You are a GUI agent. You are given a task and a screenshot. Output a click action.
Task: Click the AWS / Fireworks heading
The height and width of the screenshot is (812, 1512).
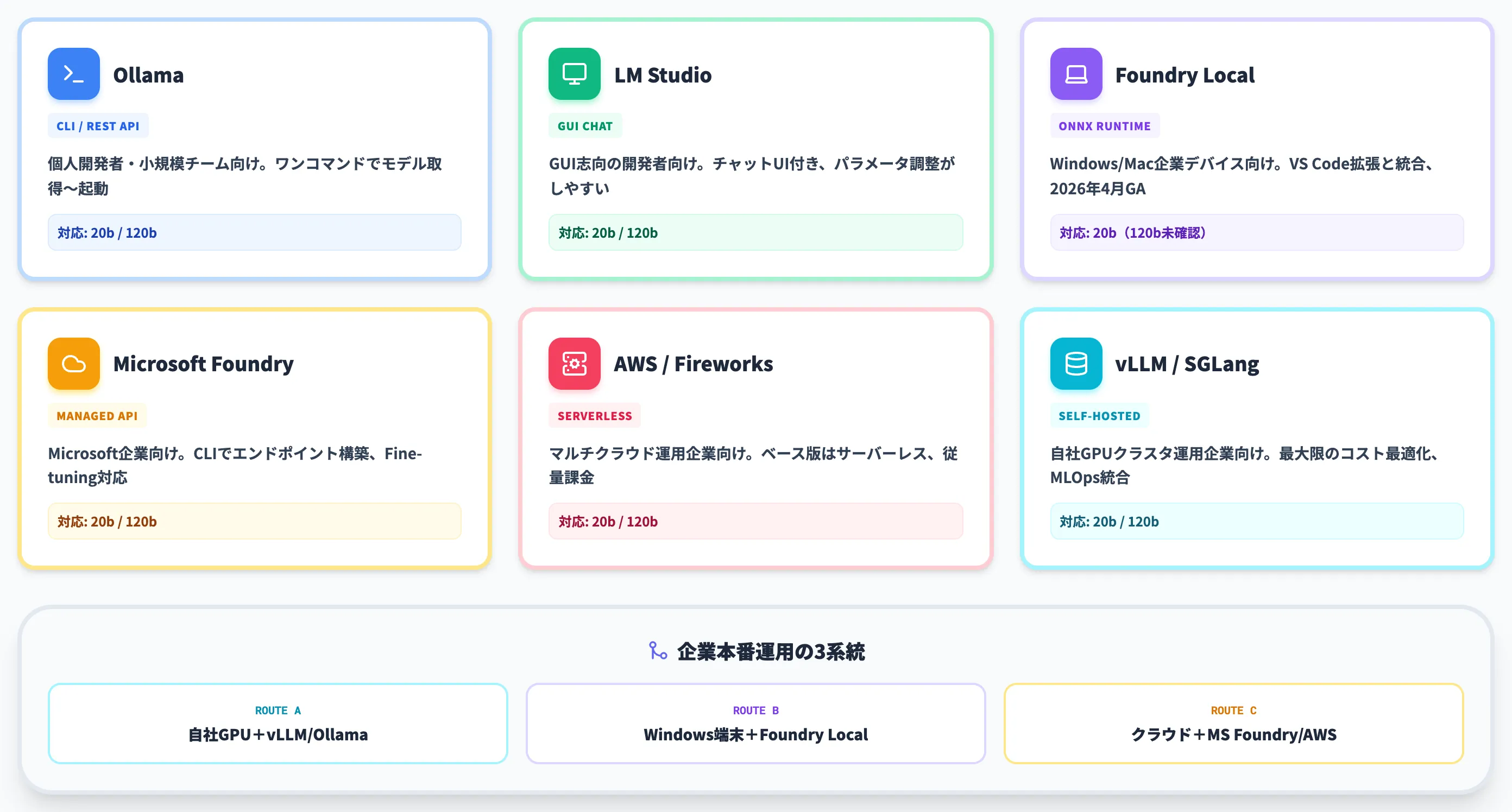click(x=693, y=364)
